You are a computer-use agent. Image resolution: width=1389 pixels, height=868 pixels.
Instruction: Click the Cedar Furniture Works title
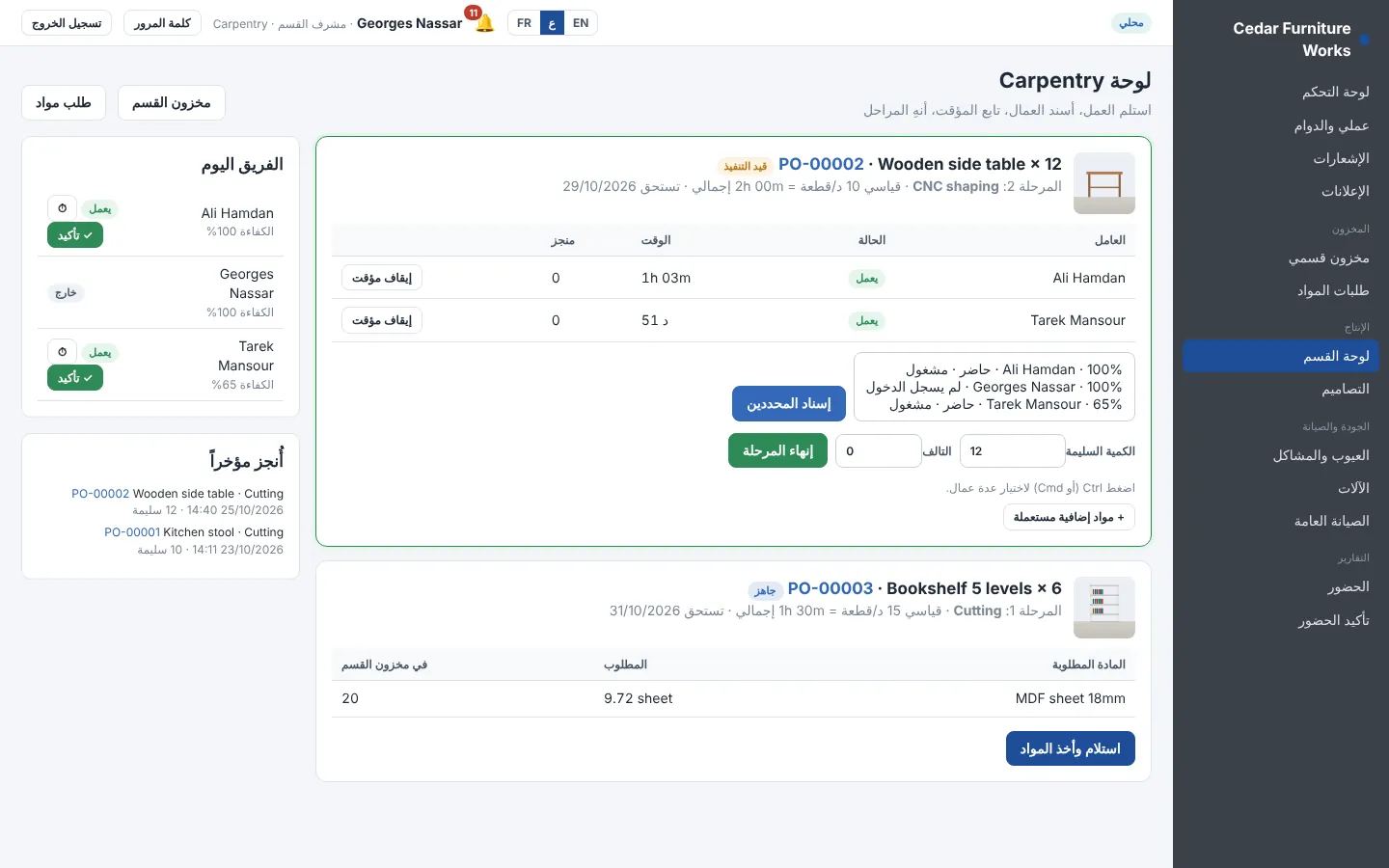[x=1293, y=40]
